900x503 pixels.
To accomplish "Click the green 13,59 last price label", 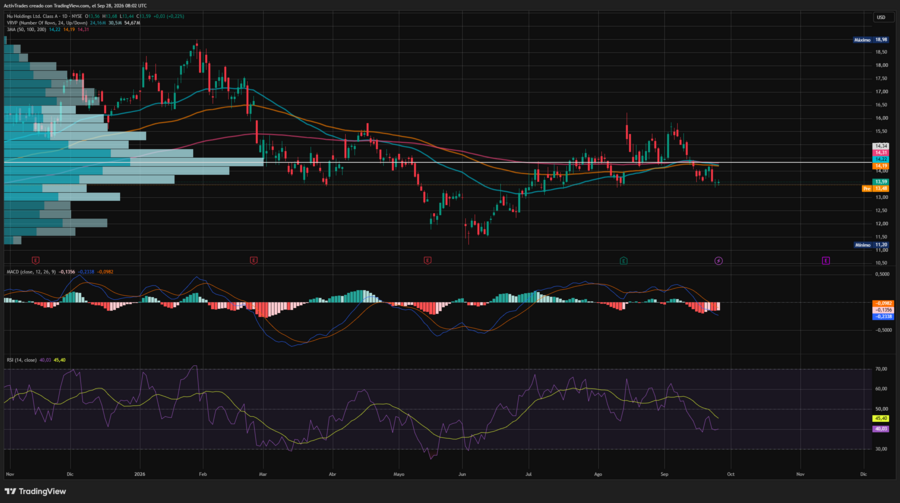I will click(880, 182).
